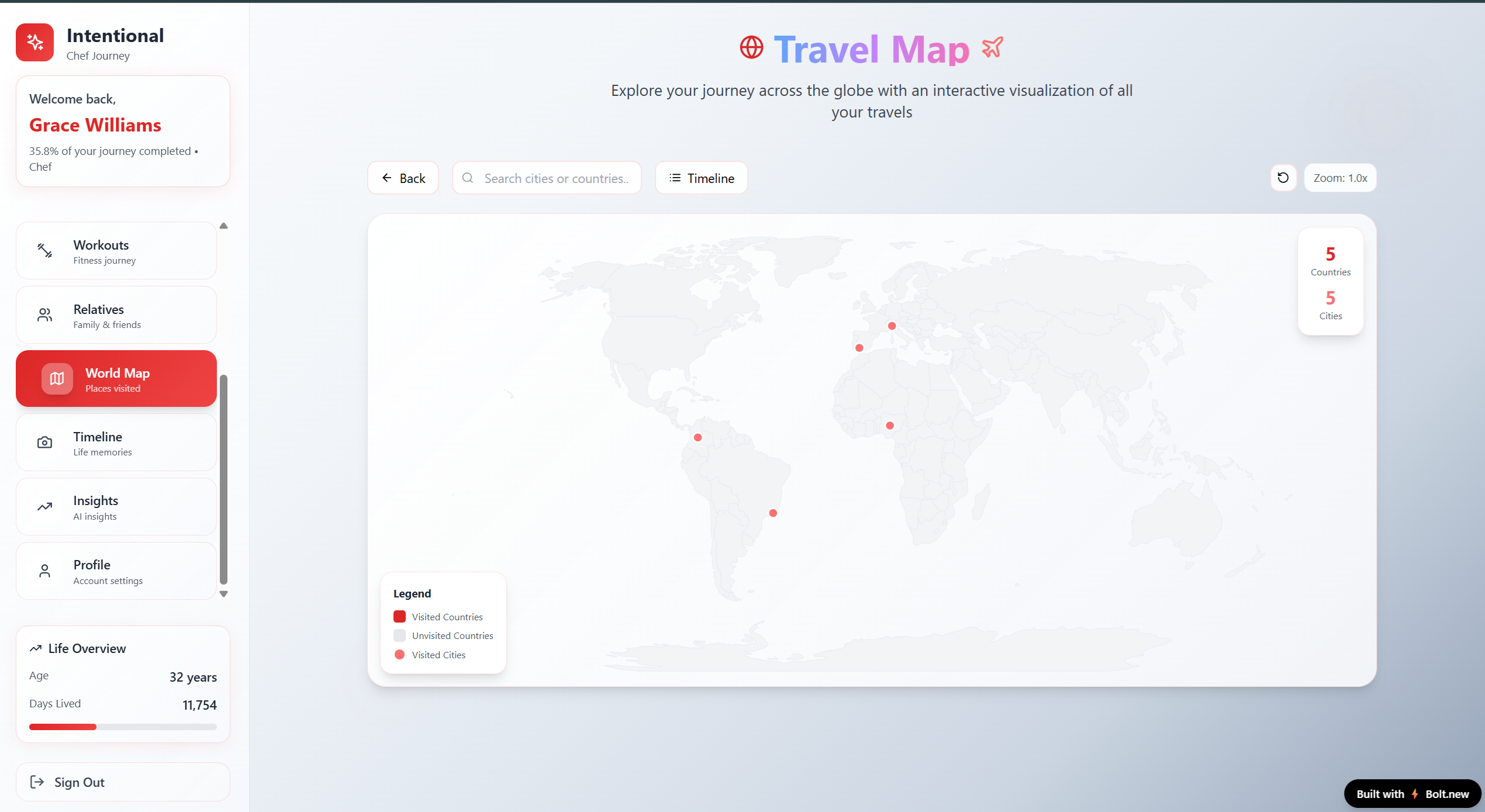Click the airplane icon after Travel Map
Screen dimensions: 1485x812
pos(992,48)
